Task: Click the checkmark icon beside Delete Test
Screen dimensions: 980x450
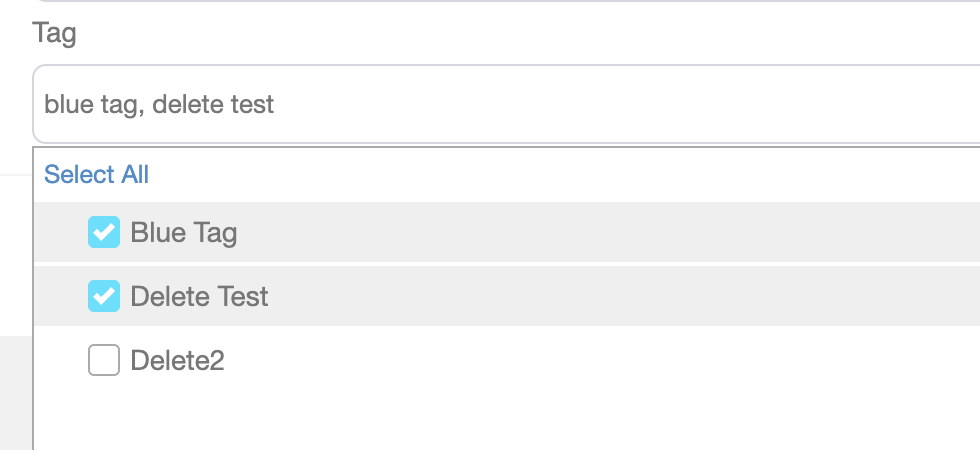Action: [104, 296]
